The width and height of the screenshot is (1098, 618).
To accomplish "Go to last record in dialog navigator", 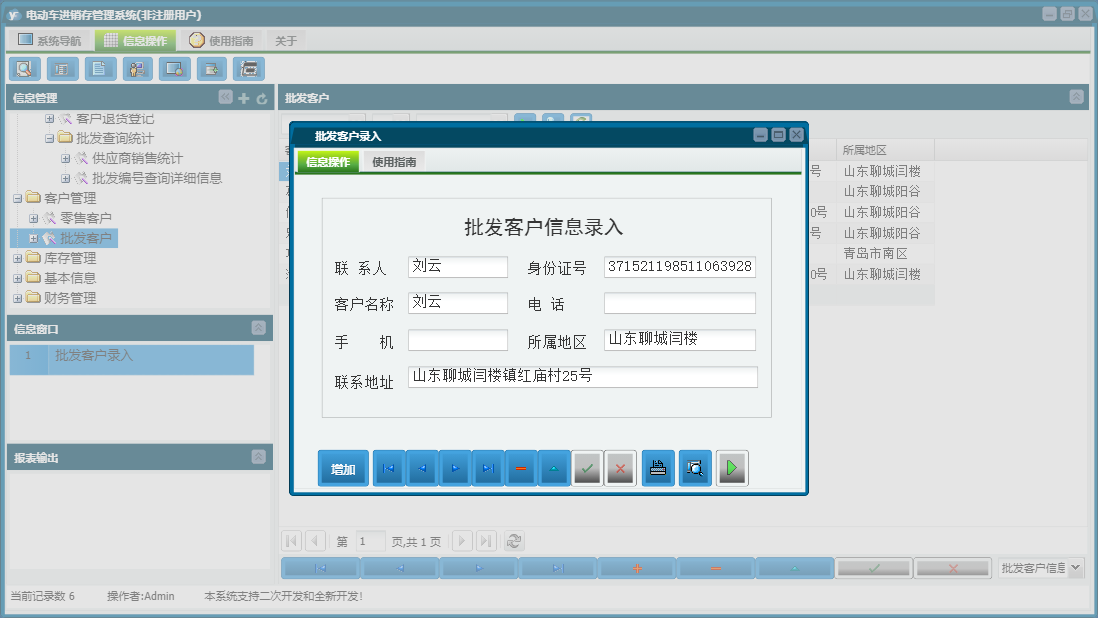I will tap(488, 468).
